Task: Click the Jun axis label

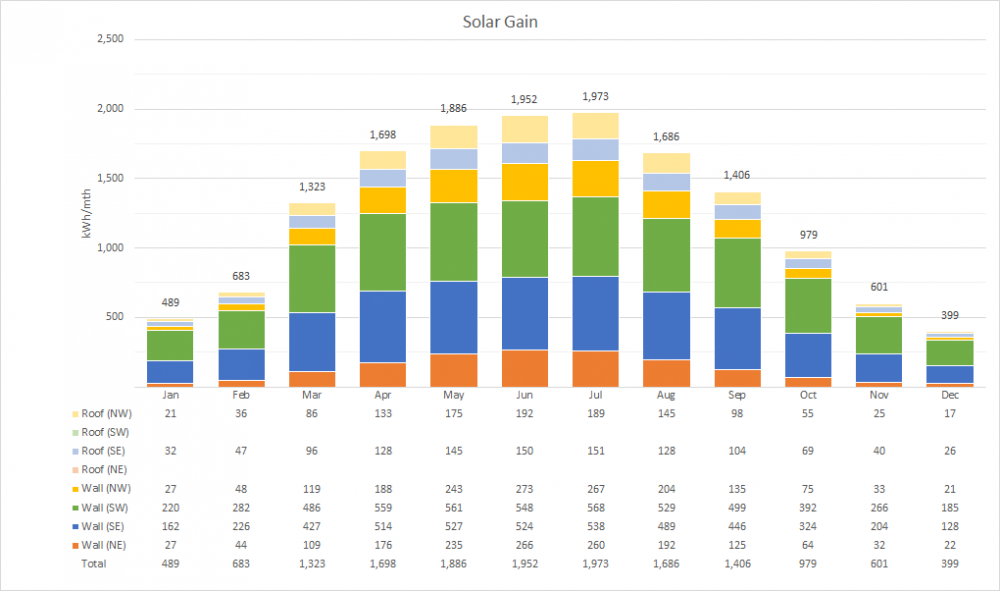Action: 524,395
